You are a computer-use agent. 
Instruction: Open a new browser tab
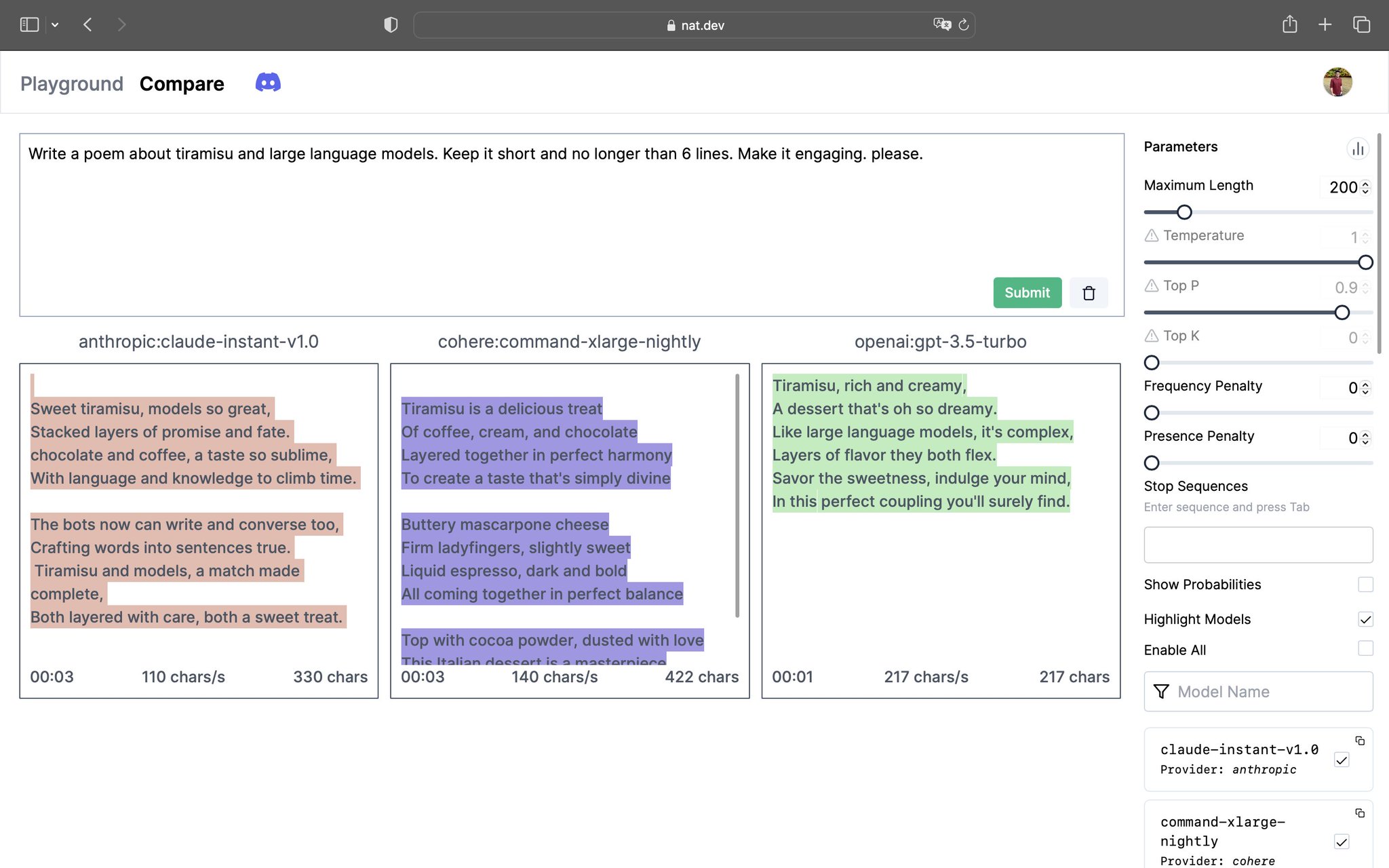click(x=1325, y=25)
